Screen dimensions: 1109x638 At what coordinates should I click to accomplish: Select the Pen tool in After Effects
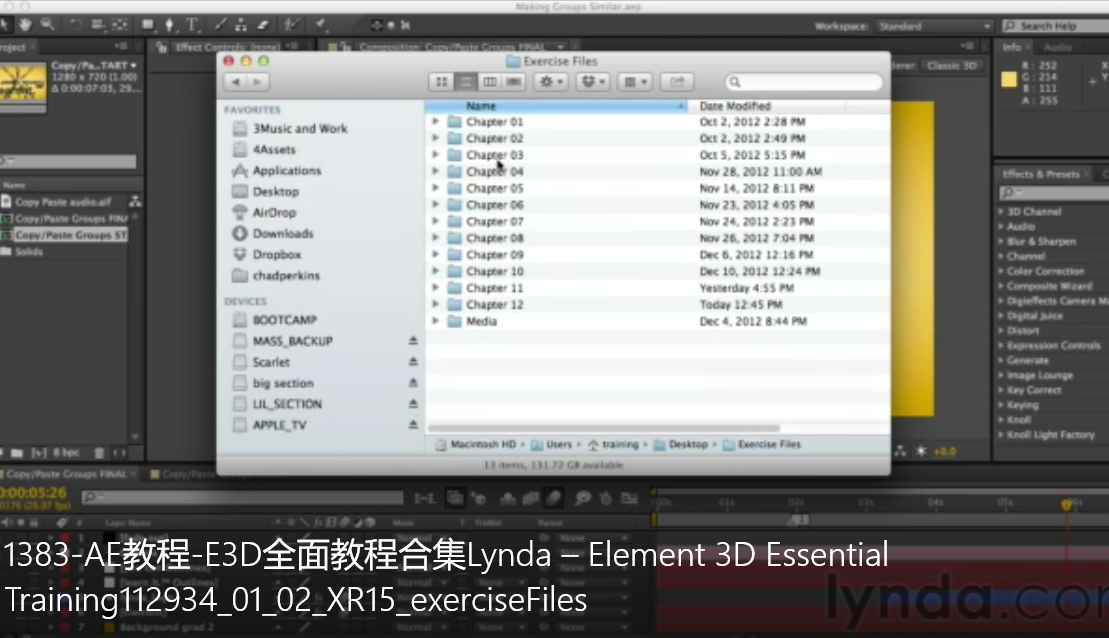click(170, 25)
